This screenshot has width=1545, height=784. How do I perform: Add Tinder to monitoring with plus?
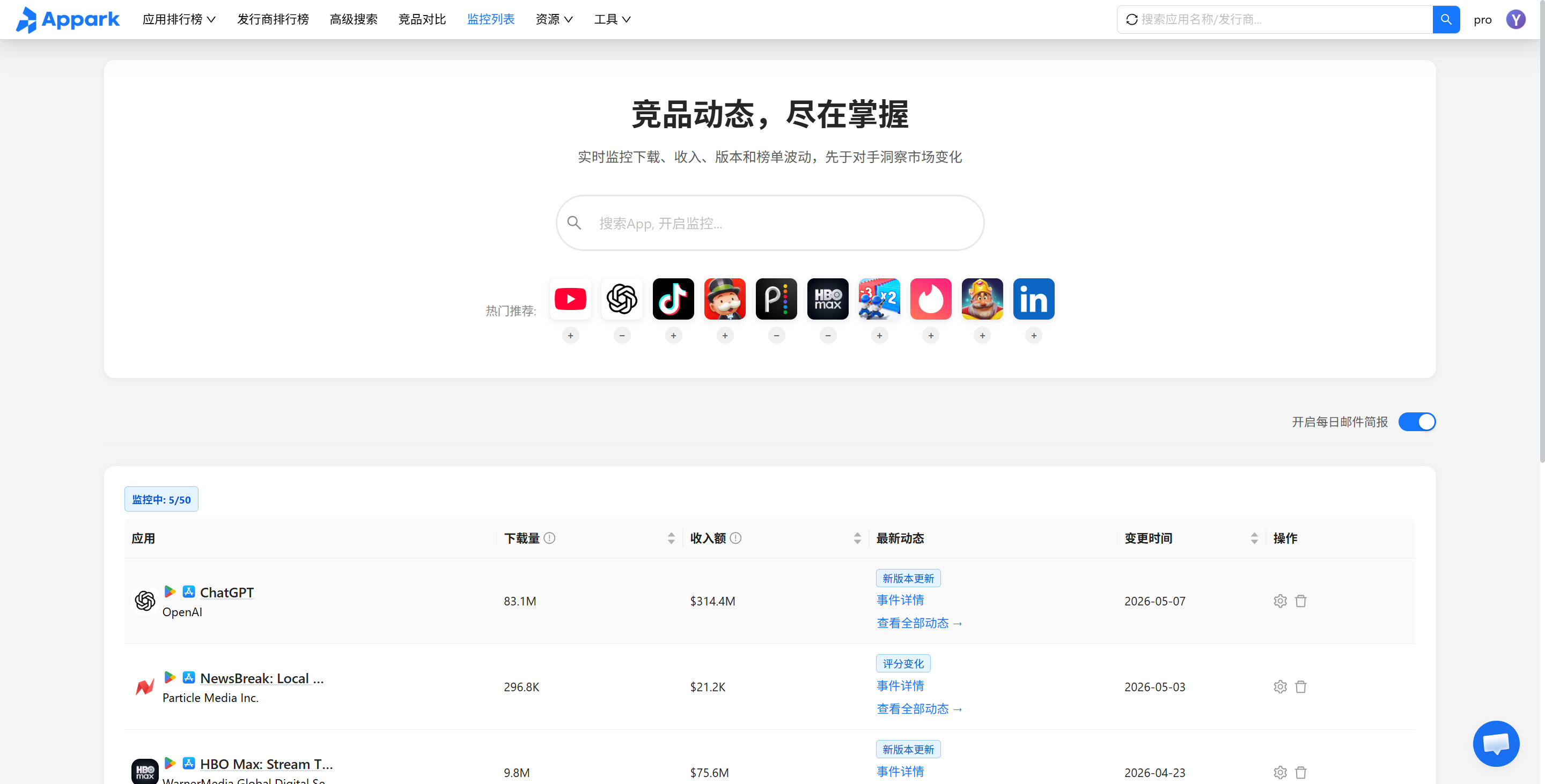click(931, 336)
